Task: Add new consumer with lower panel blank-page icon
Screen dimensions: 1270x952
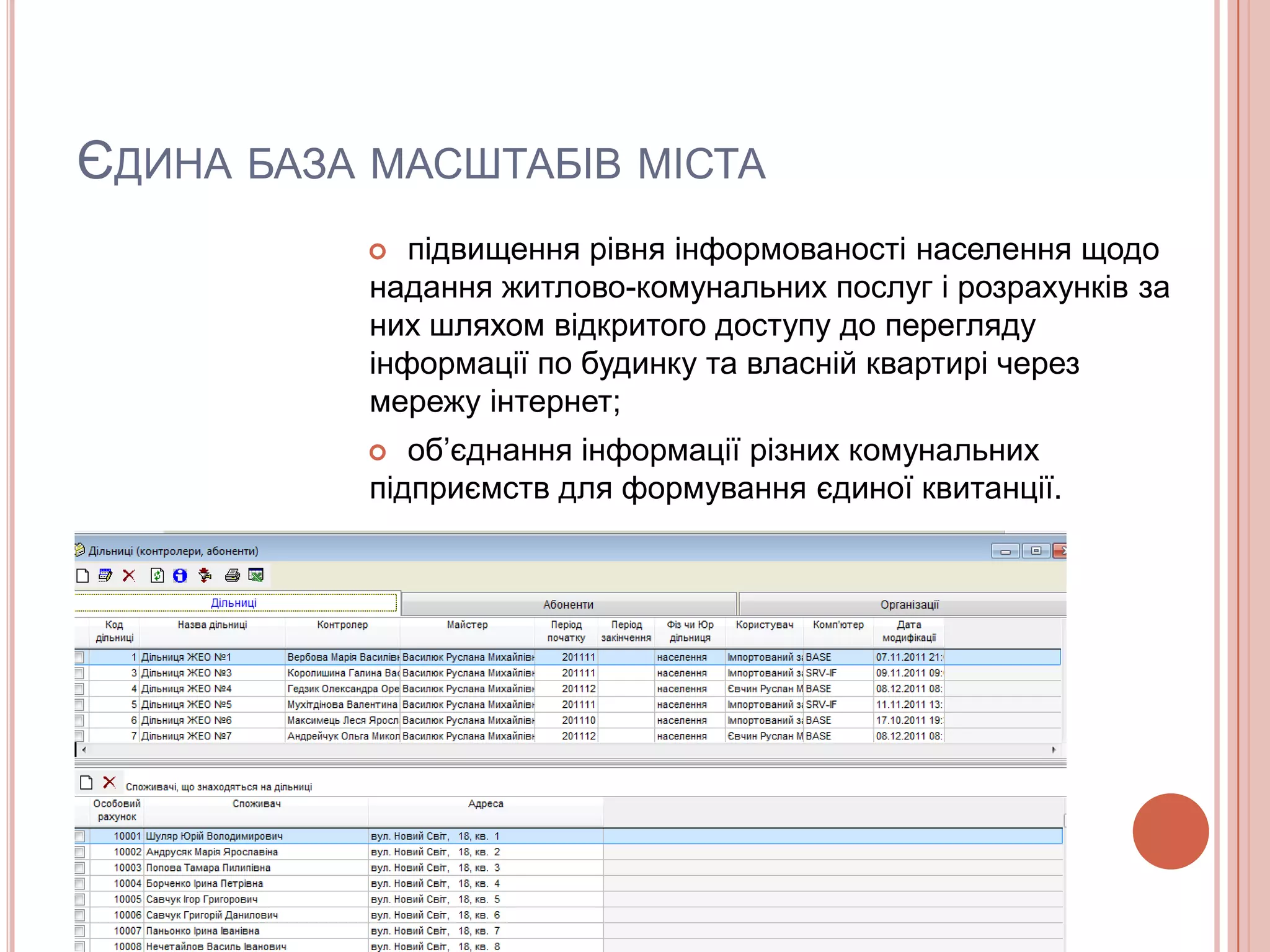Action: pyautogui.click(x=86, y=783)
